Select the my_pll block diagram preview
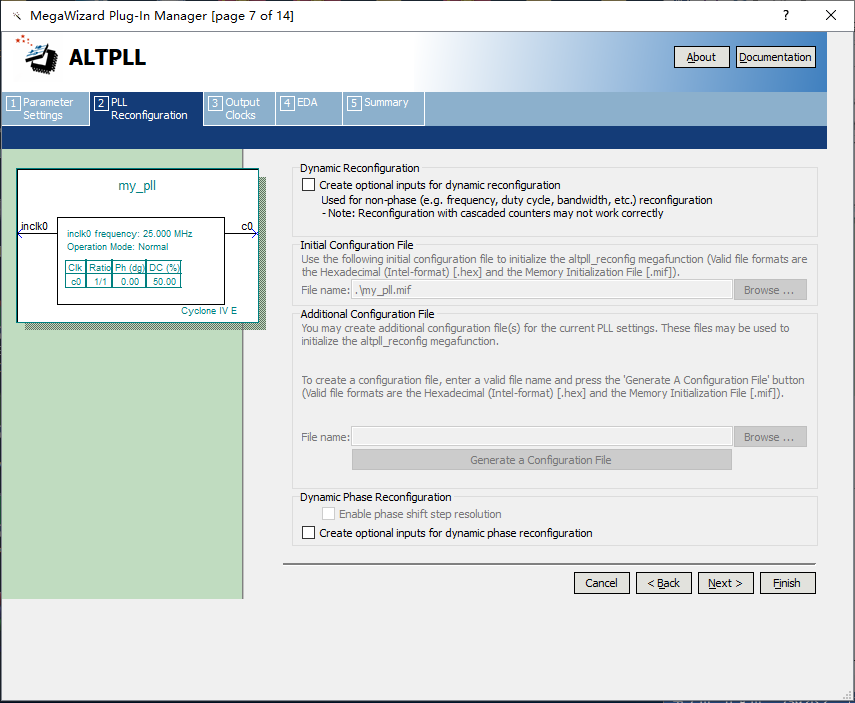Screen dimensions: 855x703 coord(138,246)
